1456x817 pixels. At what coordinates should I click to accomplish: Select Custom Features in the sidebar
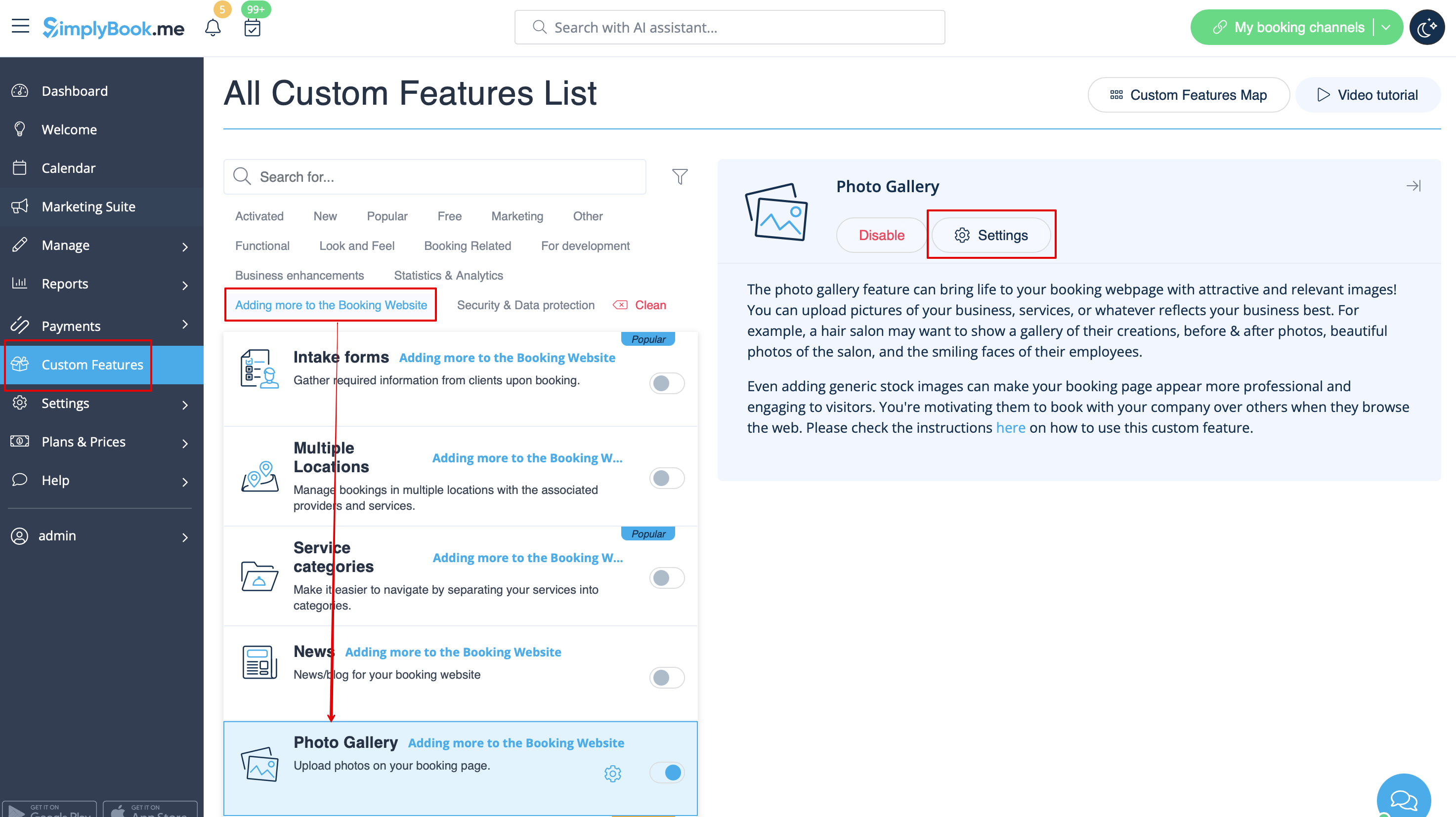coord(102,365)
